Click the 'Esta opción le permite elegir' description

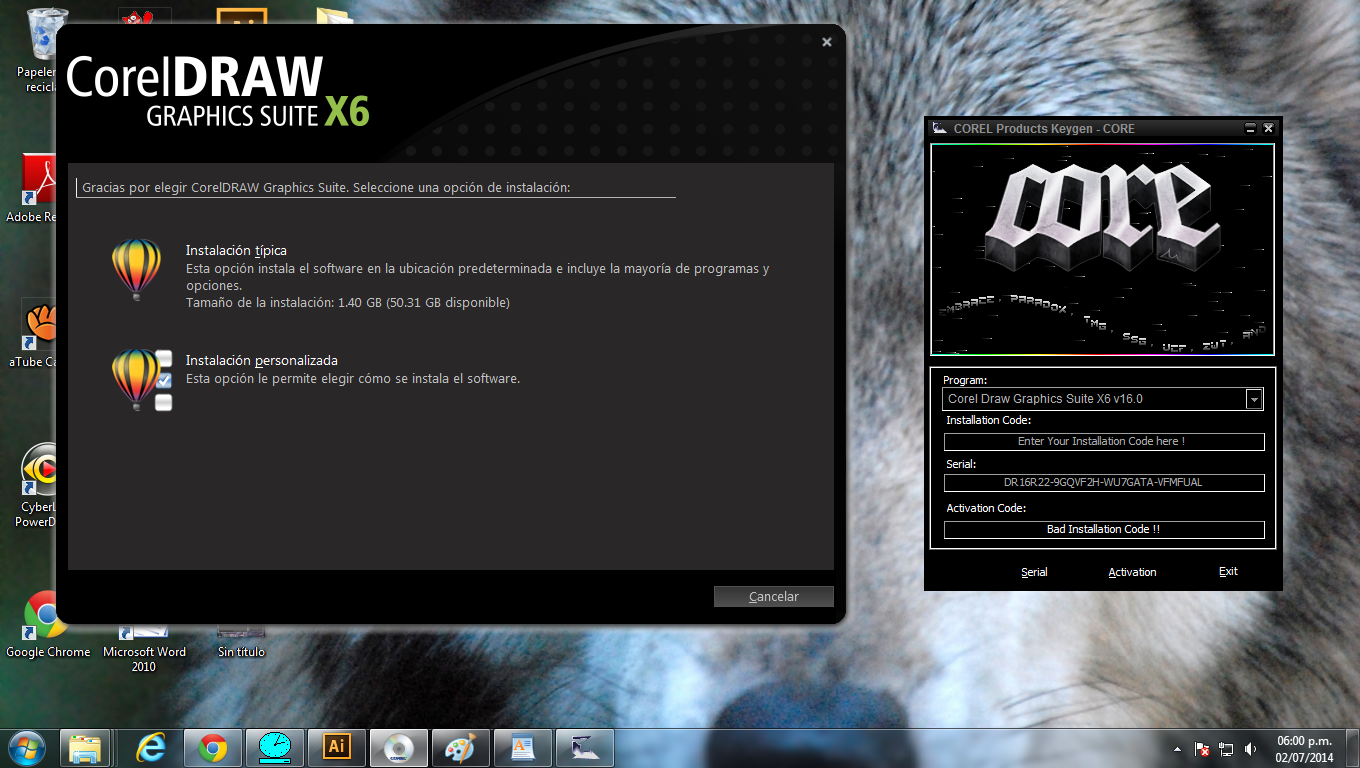pyautogui.click(x=353, y=379)
